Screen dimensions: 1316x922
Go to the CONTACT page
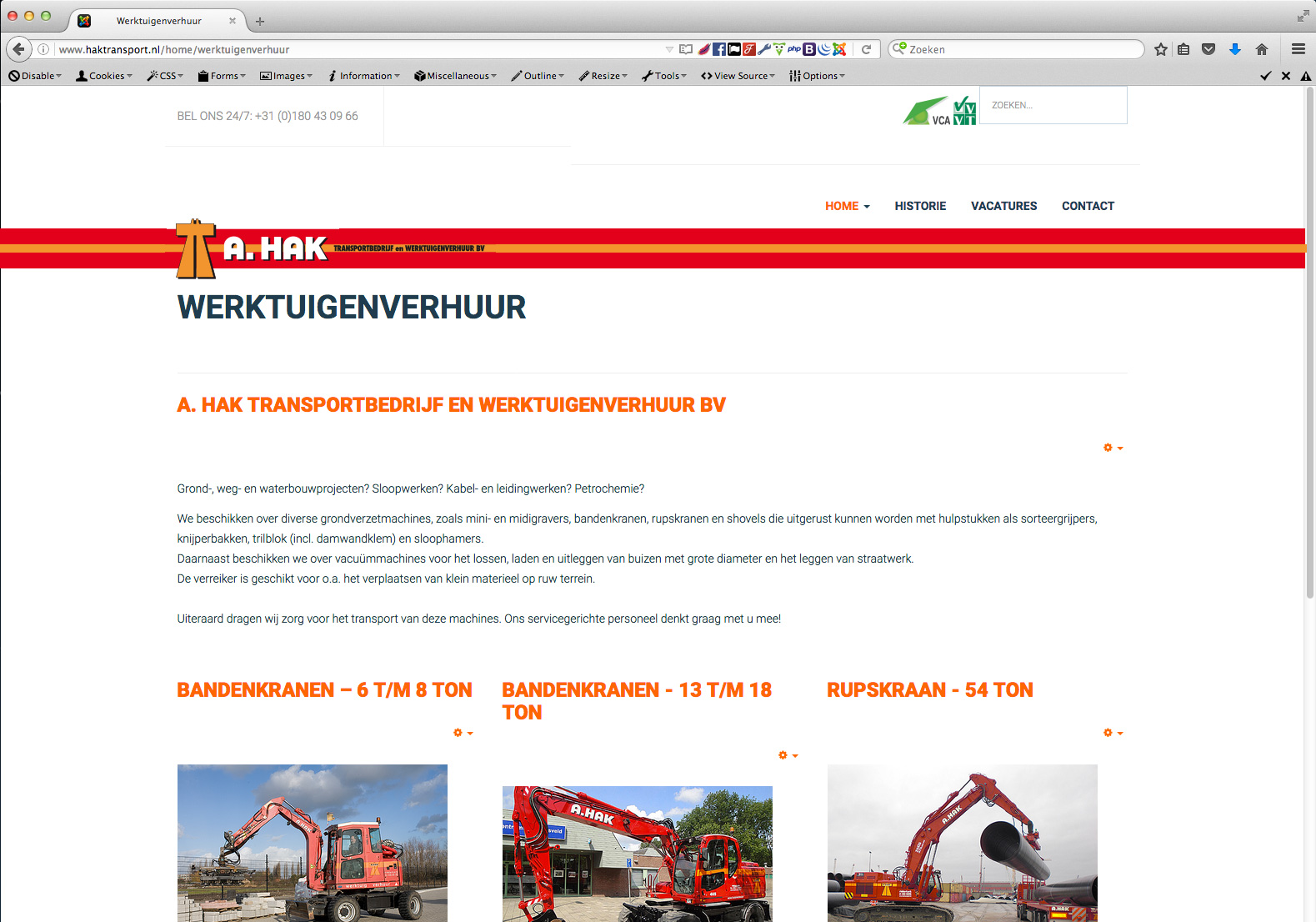click(x=1088, y=206)
